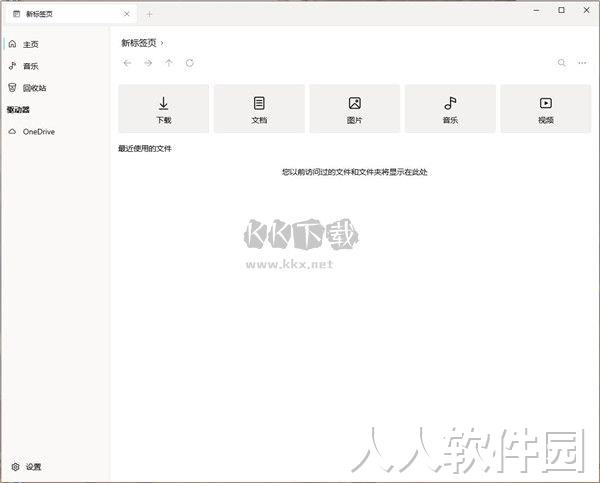Open 回收站 recycle bin in sidebar

(55, 88)
